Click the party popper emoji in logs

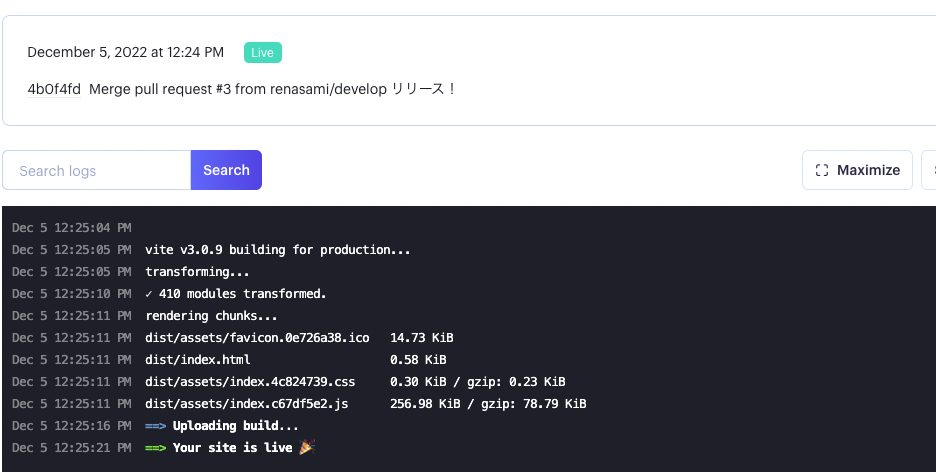[307, 448]
